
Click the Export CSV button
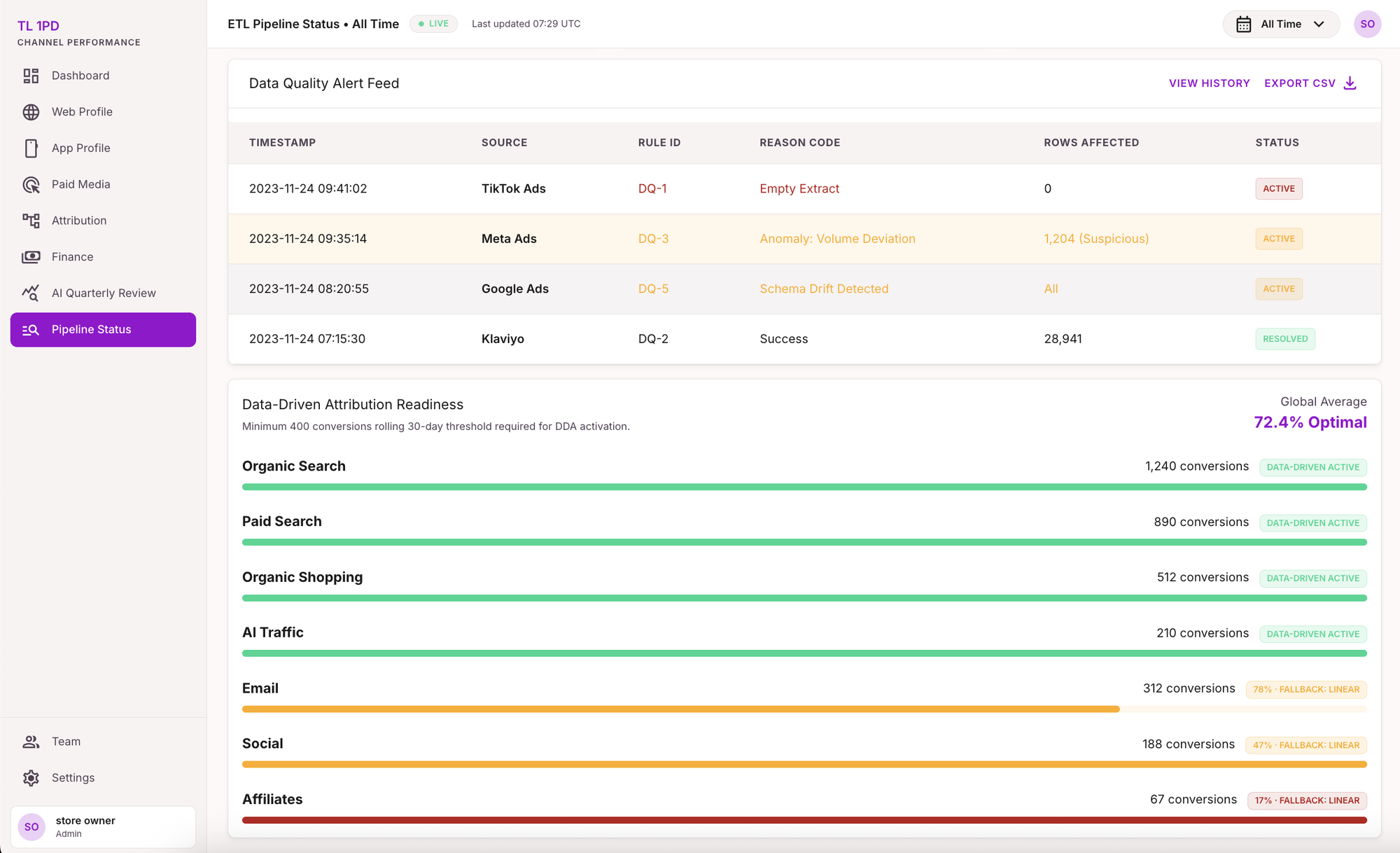click(x=1310, y=83)
